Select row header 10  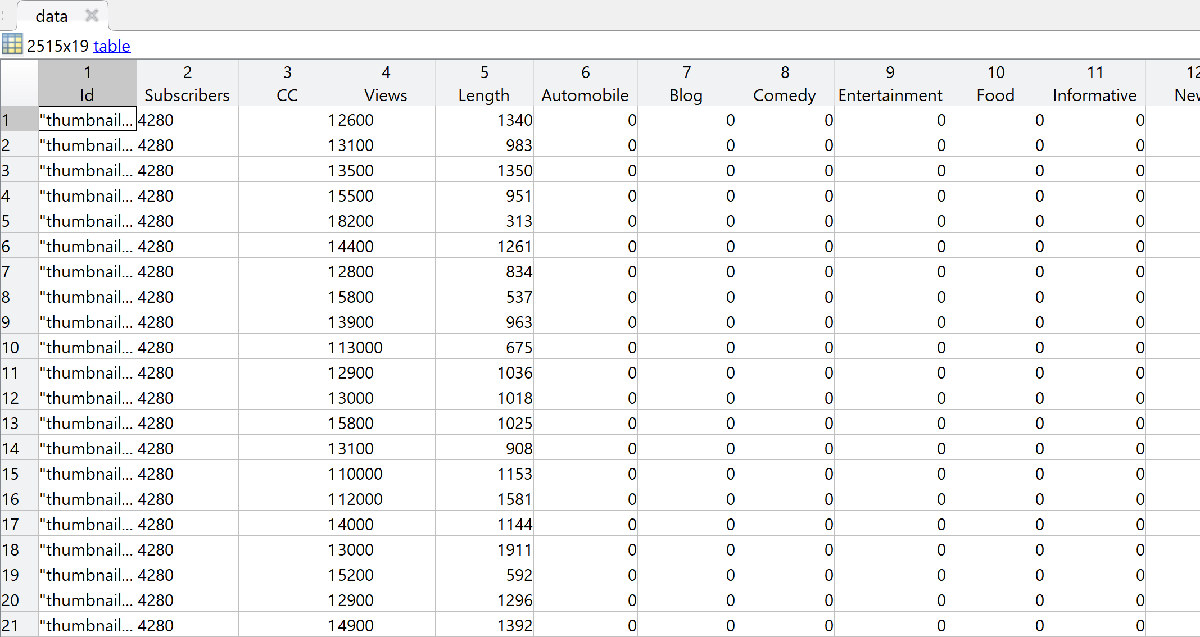click(18, 348)
